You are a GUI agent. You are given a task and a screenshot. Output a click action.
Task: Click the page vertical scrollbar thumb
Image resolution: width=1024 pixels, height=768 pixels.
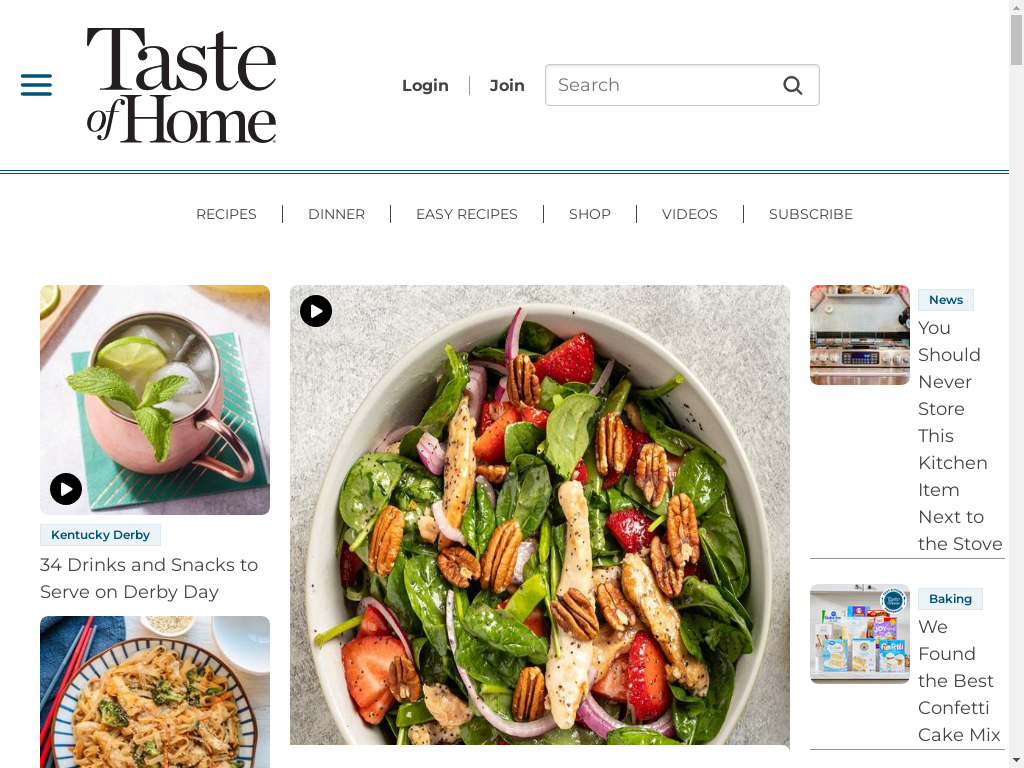point(1016,39)
